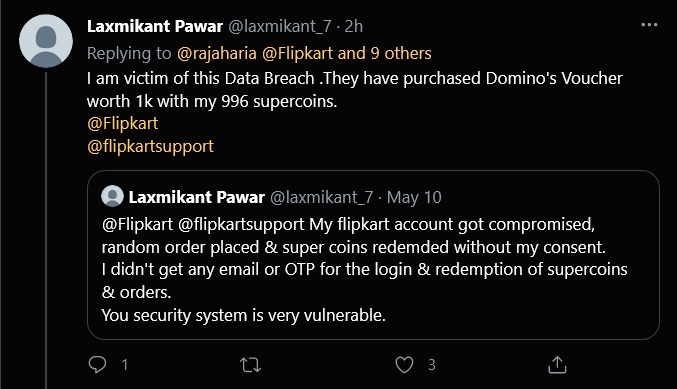
Task: Open the tweet's 2h timestamp
Action: [x=354, y=26]
